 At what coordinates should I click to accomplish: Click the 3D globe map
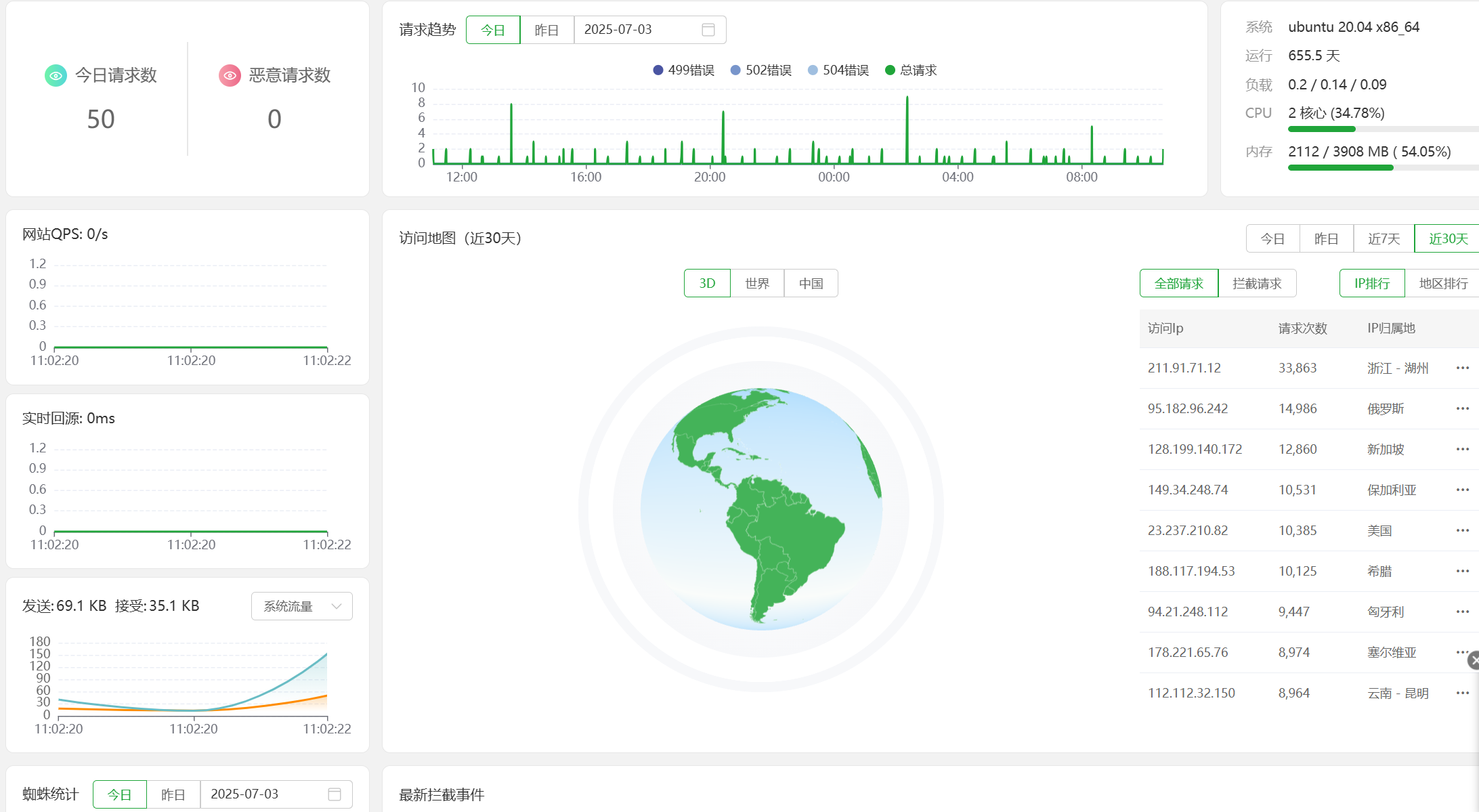pyautogui.click(x=761, y=509)
